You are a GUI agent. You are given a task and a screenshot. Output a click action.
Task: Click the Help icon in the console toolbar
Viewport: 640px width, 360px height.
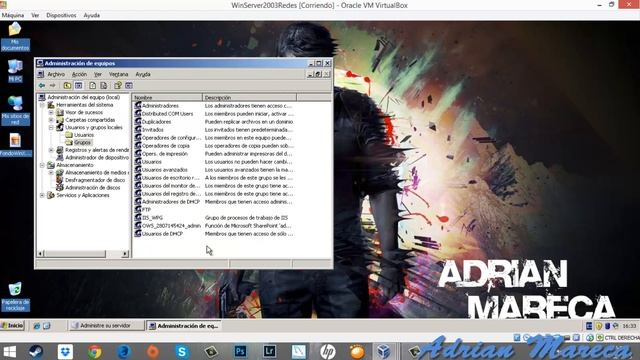pos(118,85)
